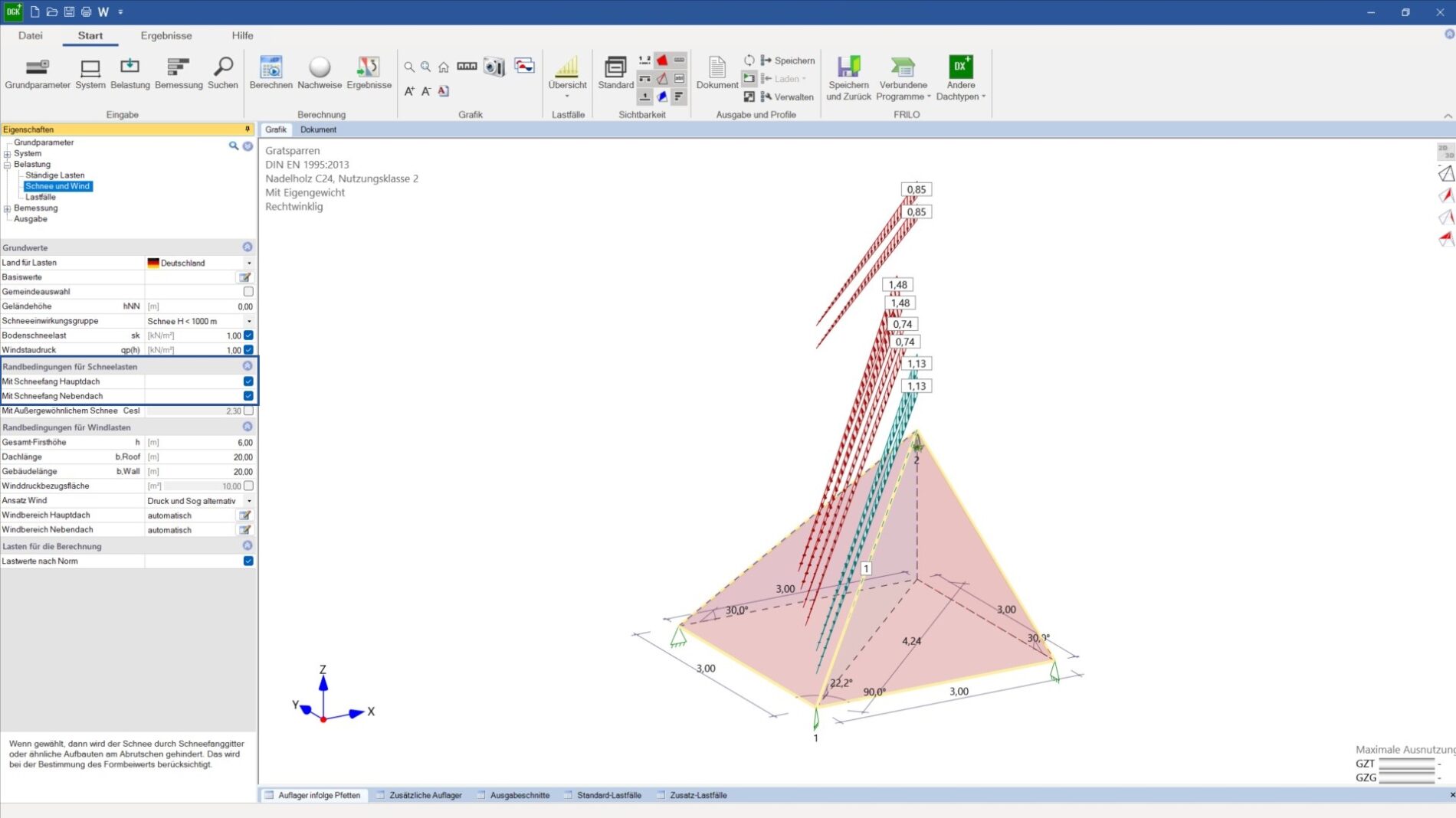Toggle Lastwerte nach Norm checkbox
1456x818 pixels.
[248, 561]
